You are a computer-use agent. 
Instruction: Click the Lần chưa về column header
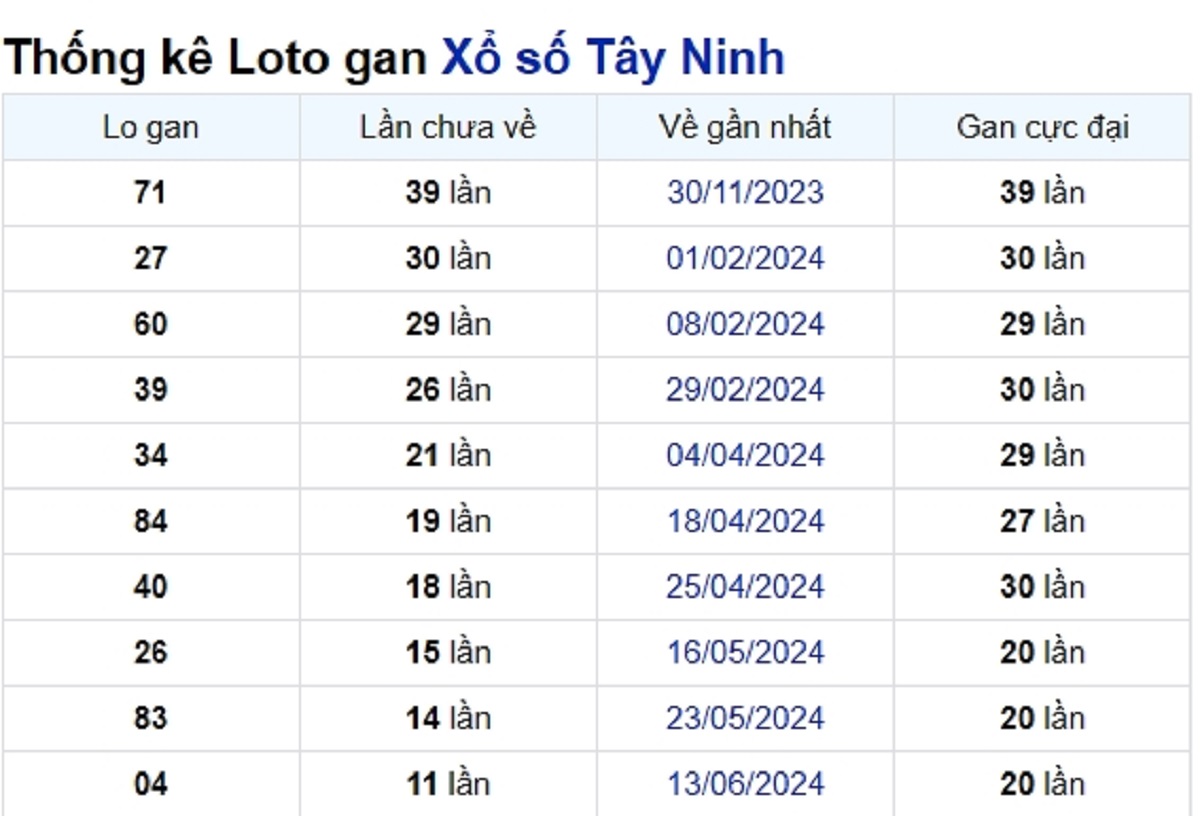(x=448, y=127)
